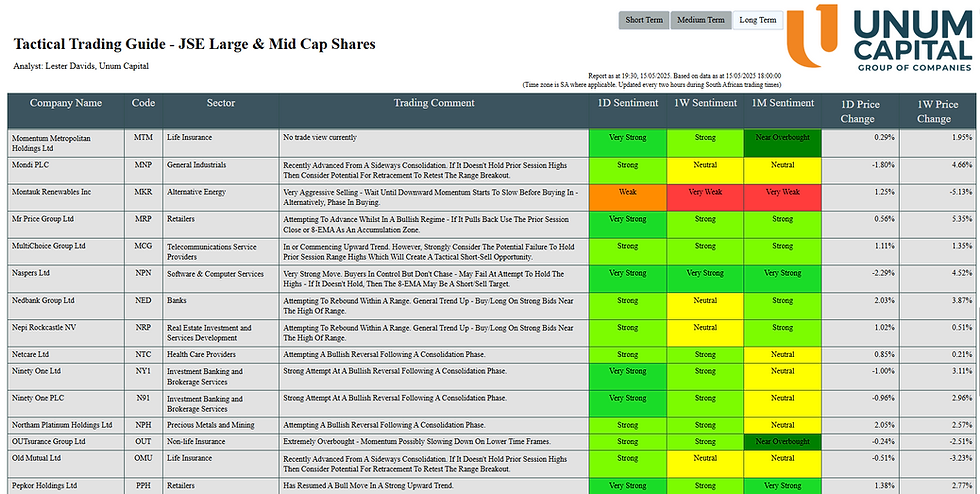Click 'Extremely Overbought' comment for OUTsurance
This screenshot has height=494, width=980.
tap(417, 441)
